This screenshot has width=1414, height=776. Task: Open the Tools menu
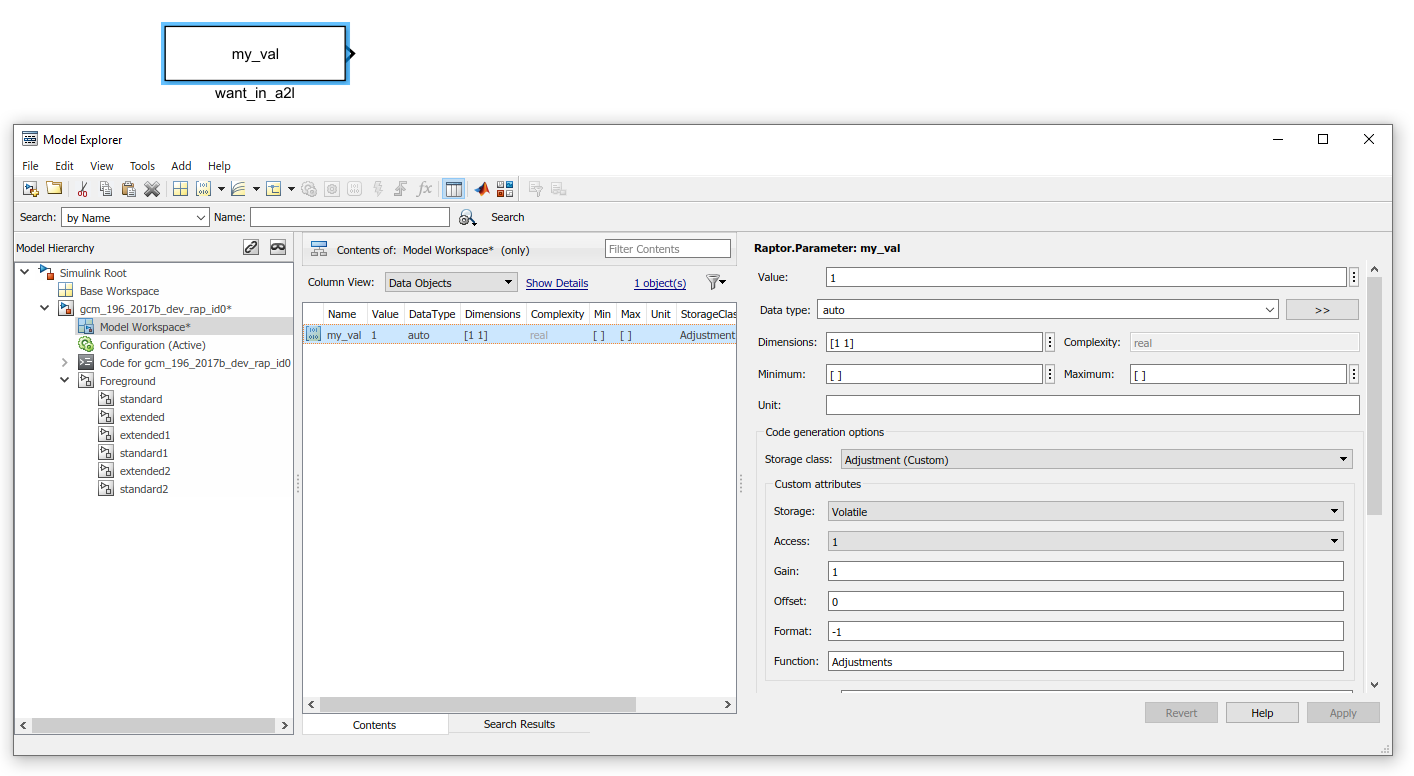click(x=142, y=166)
